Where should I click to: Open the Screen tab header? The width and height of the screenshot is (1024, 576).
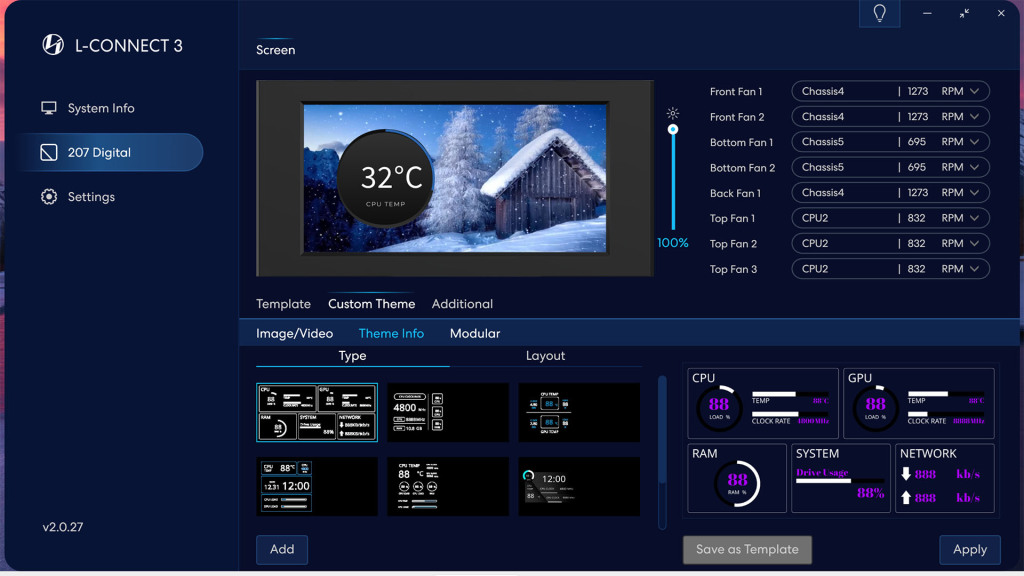[x=275, y=50]
